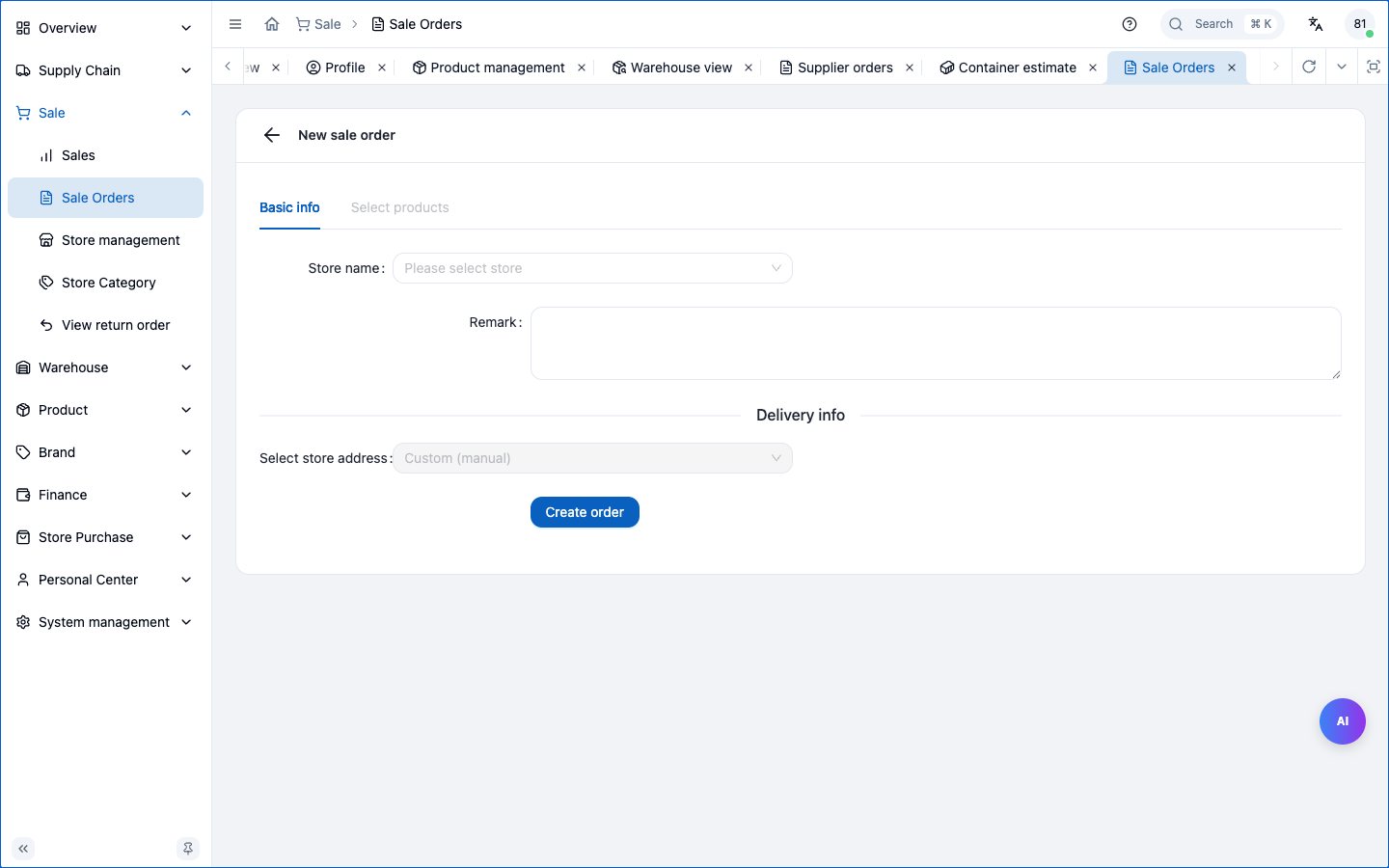The width and height of the screenshot is (1389, 868).
Task: Switch language with translate icon
Action: 1316,24
